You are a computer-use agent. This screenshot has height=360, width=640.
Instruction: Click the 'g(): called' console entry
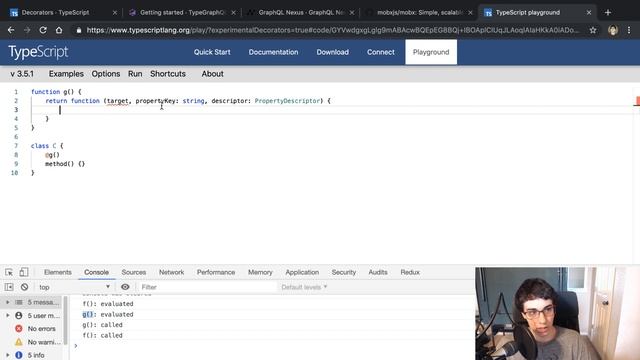pyautogui.click(x=102, y=325)
